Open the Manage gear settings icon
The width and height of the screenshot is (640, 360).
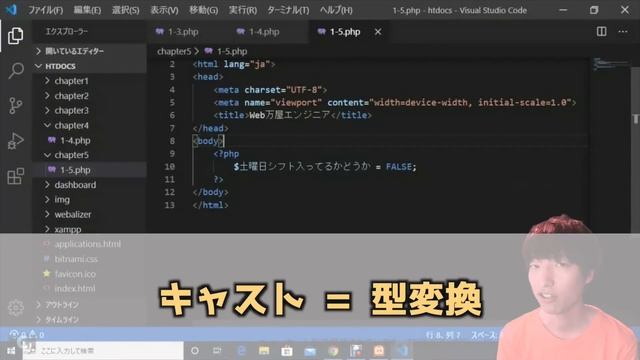point(16,307)
